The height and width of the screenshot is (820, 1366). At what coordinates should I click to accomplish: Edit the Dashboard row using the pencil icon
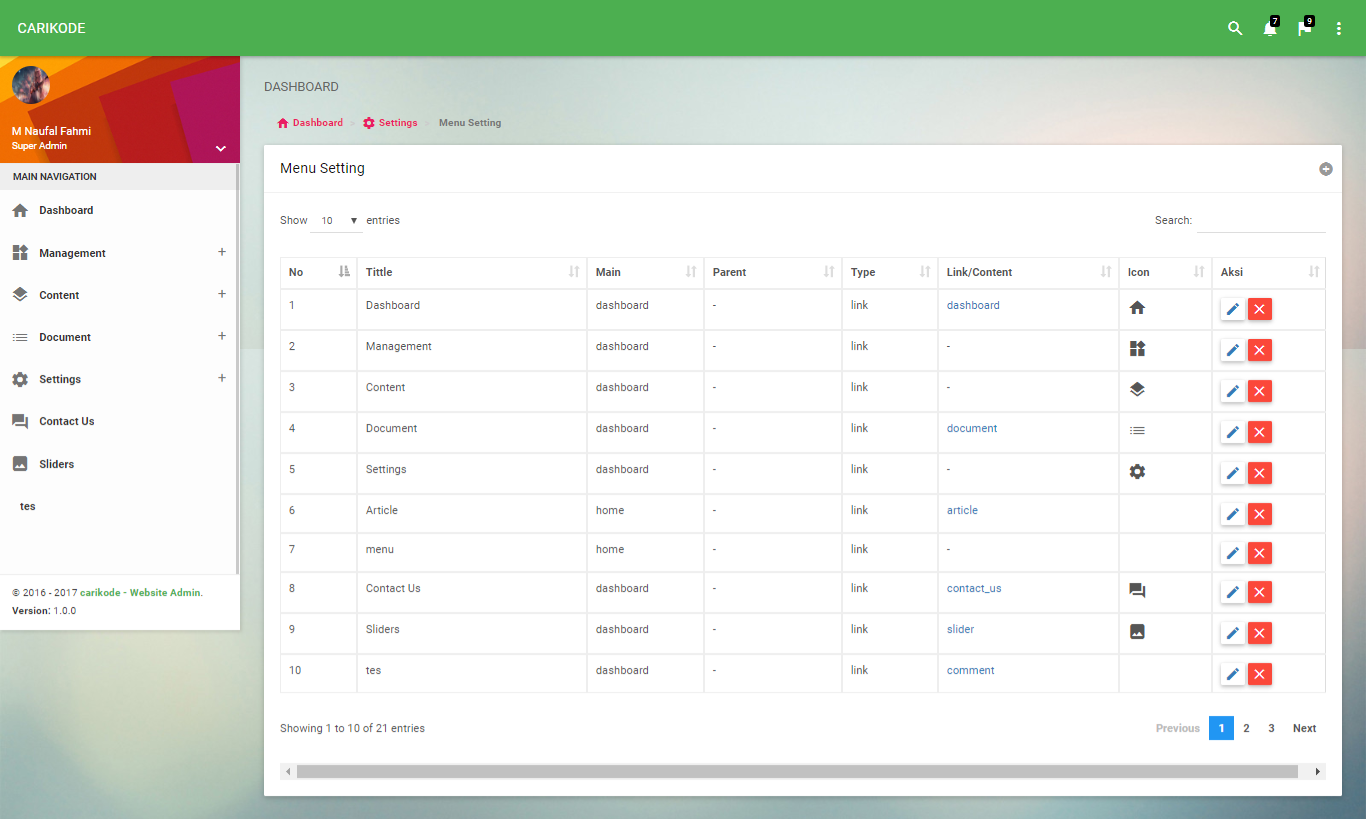[x=1232, y=309]
